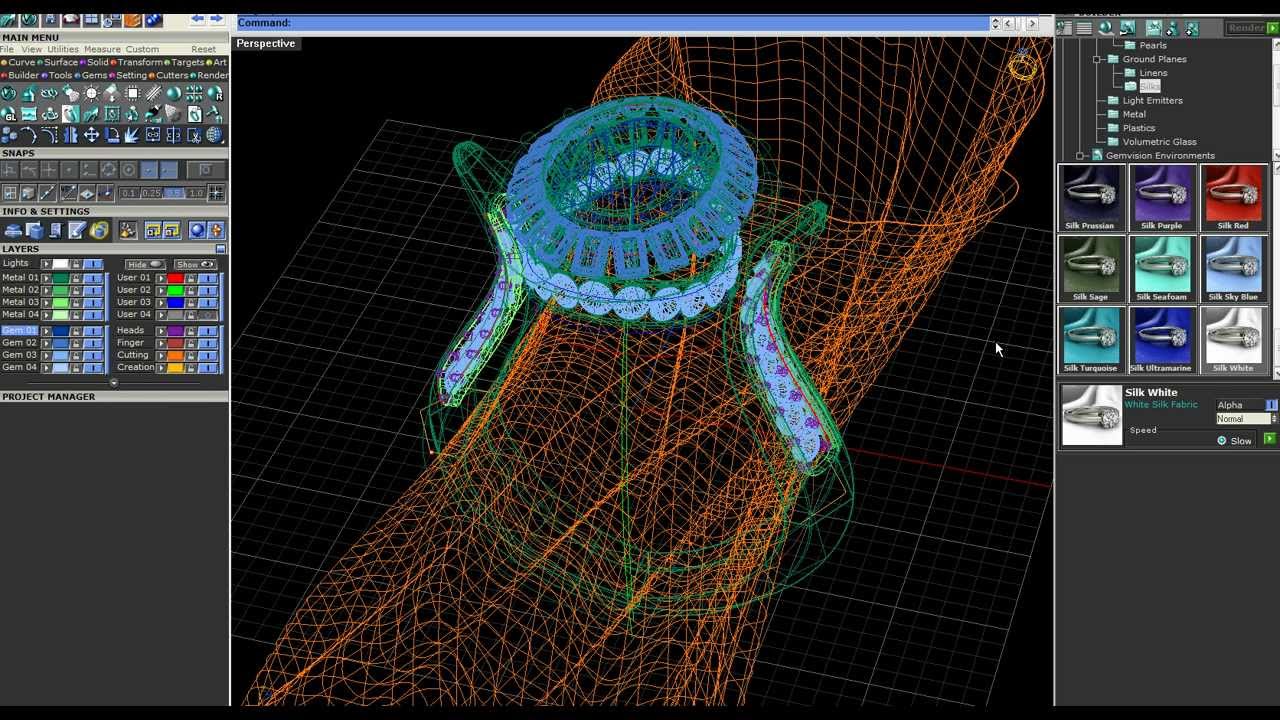Click the scissors trim icon

click(194, 134)
